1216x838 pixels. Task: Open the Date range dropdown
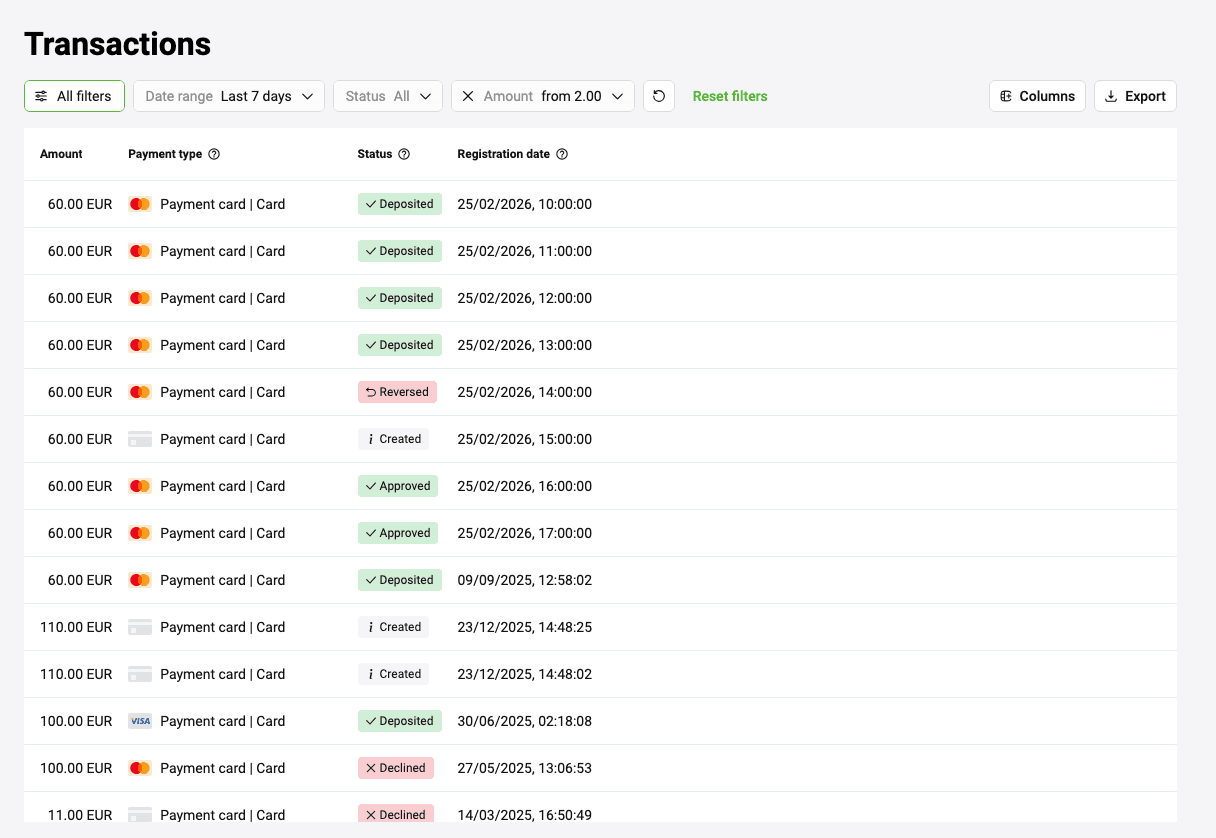(229, 96)
